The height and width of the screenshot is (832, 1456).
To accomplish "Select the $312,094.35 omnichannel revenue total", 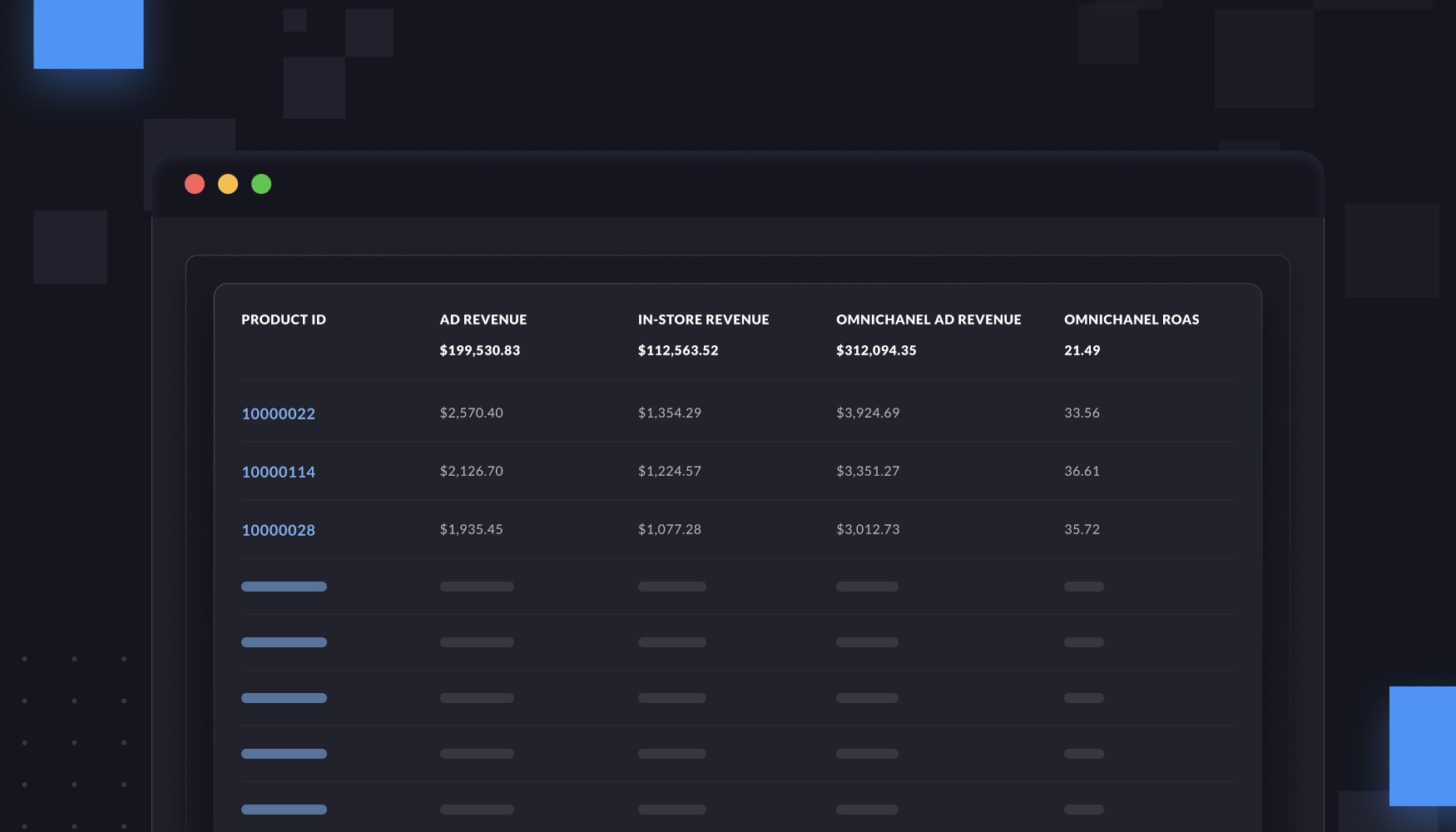I will (876, 350).
